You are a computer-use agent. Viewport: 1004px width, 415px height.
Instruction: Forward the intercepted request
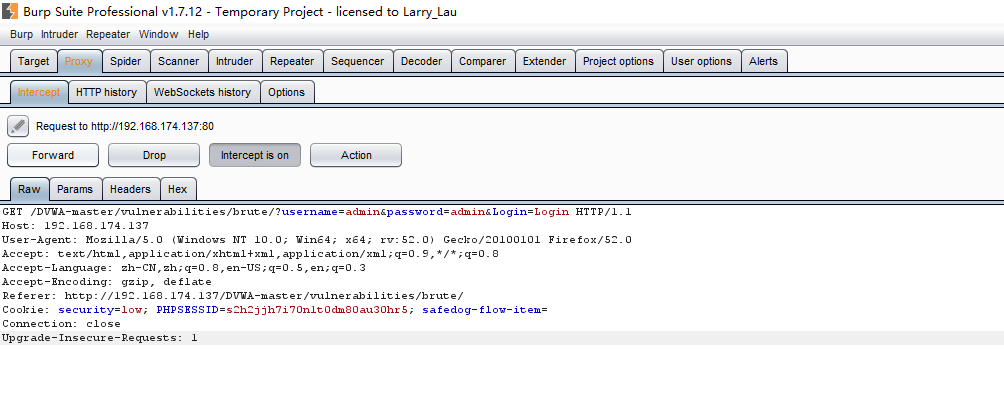53,155
